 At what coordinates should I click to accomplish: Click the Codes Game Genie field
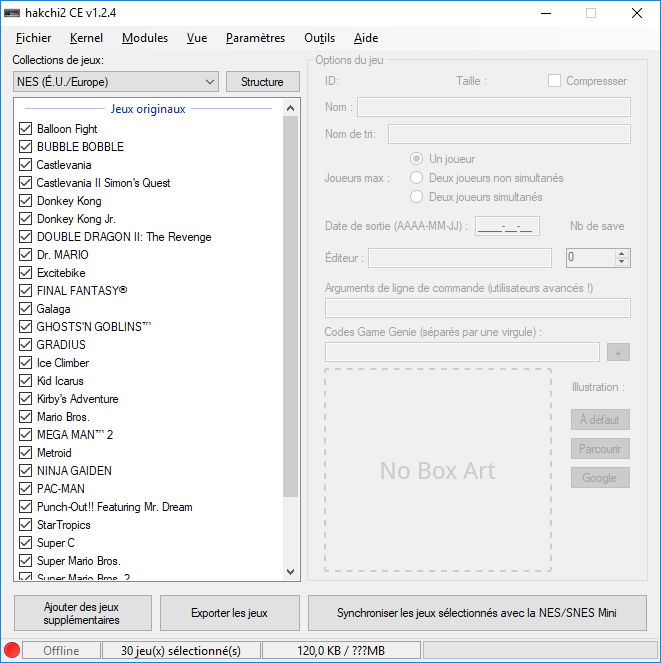pyautogui.click(x=462, y=352)
